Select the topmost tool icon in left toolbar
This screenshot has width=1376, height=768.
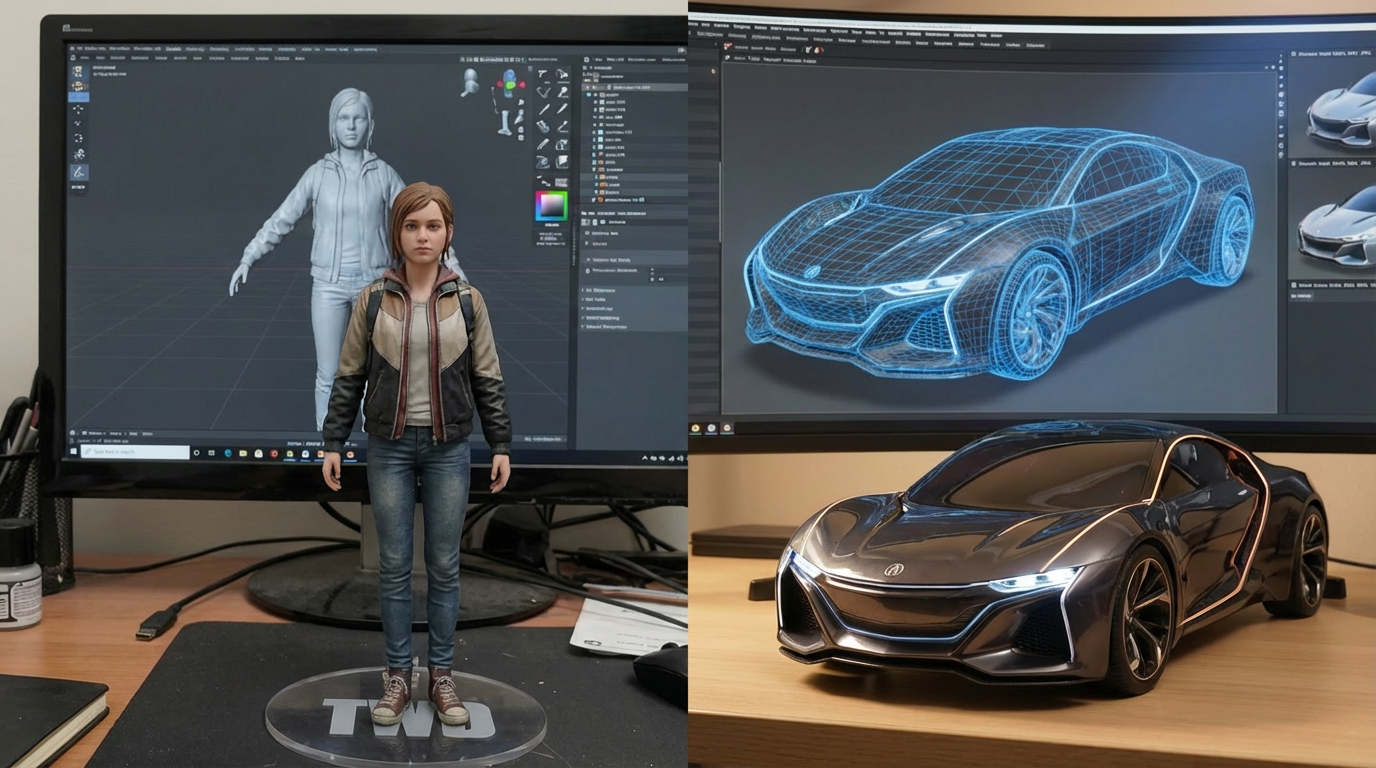click(78, 71)
